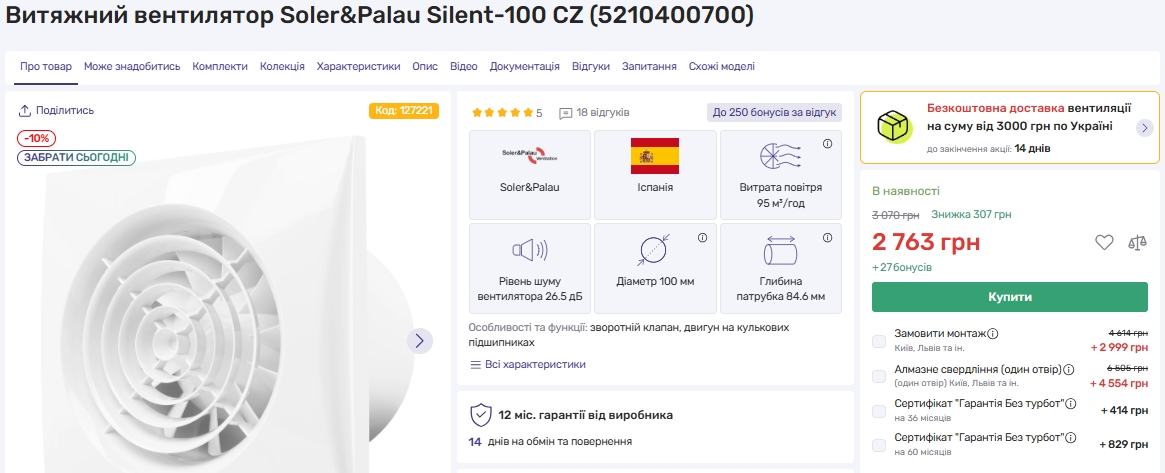Open the 18 відгуків reviews icon
1165x473 pixels.
coord(565,113)
